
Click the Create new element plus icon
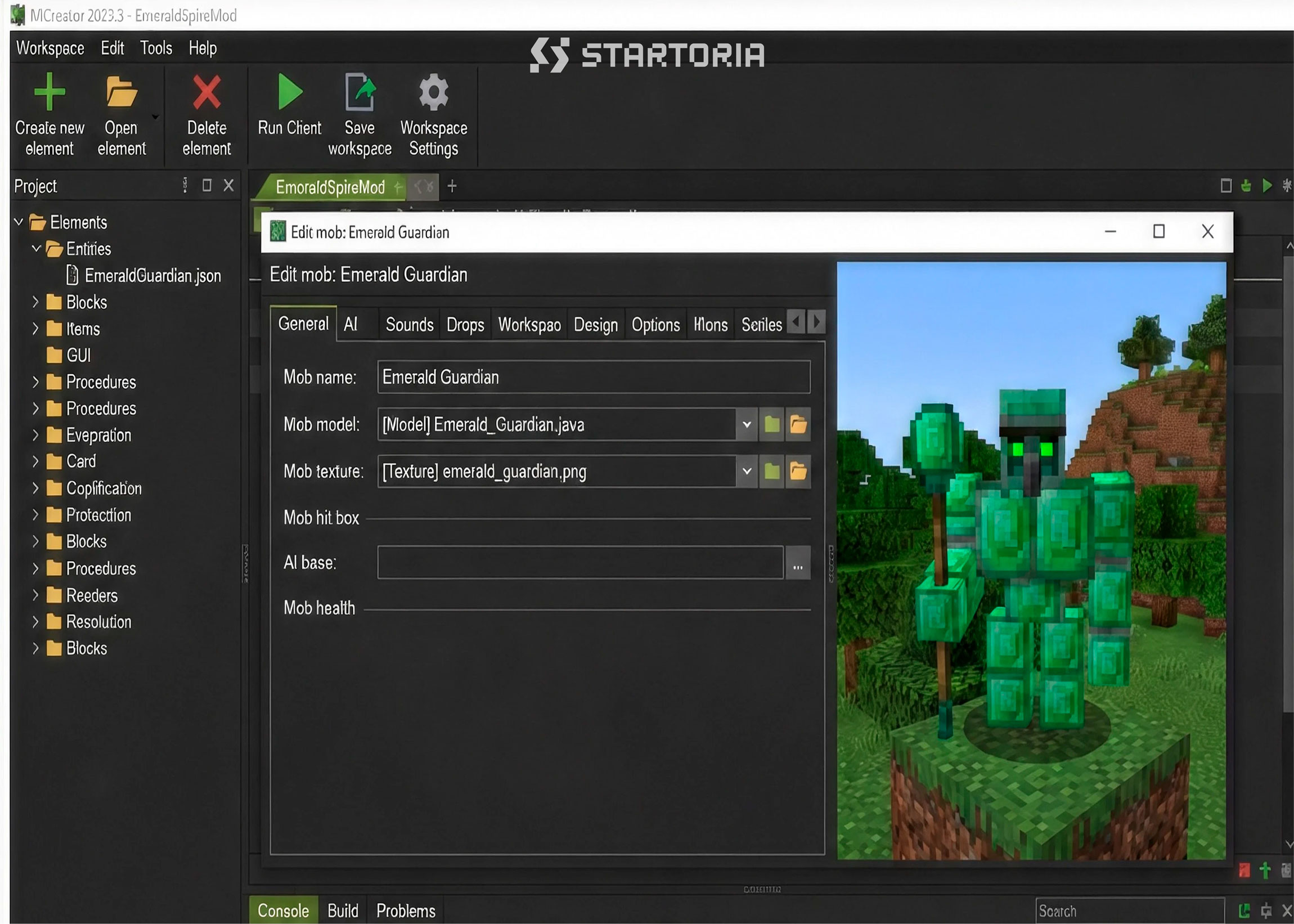[50, 92]
